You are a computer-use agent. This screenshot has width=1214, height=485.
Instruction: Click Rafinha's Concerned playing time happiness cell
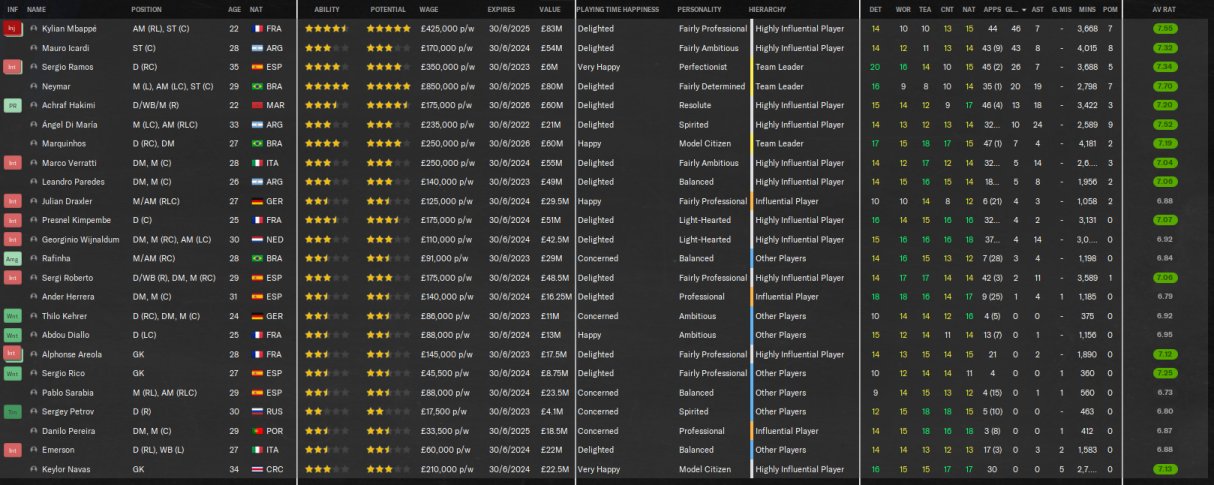[x=598, y=258]
